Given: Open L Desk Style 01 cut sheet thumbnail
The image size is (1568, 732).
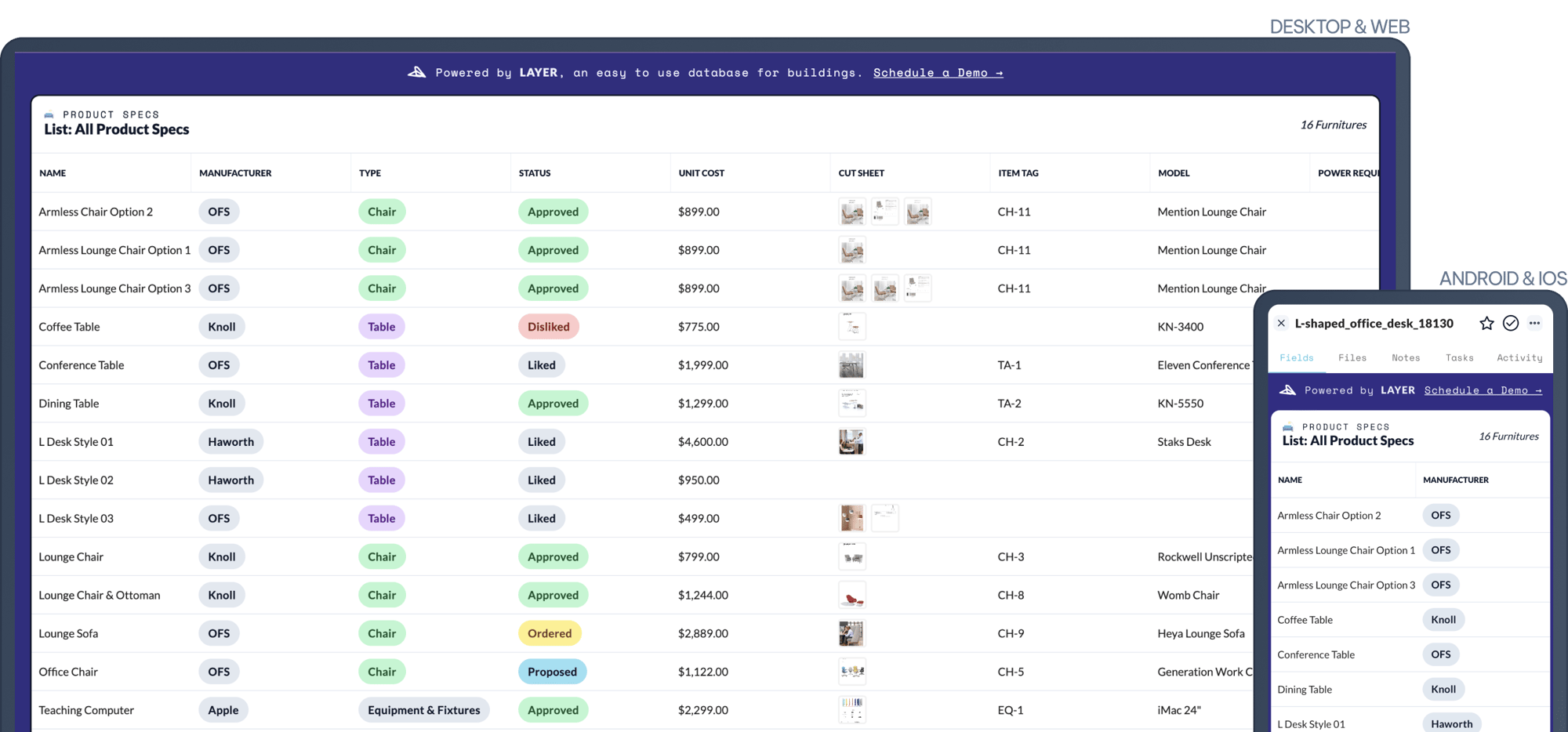Looking at the screenshot, I should point(851,442).
